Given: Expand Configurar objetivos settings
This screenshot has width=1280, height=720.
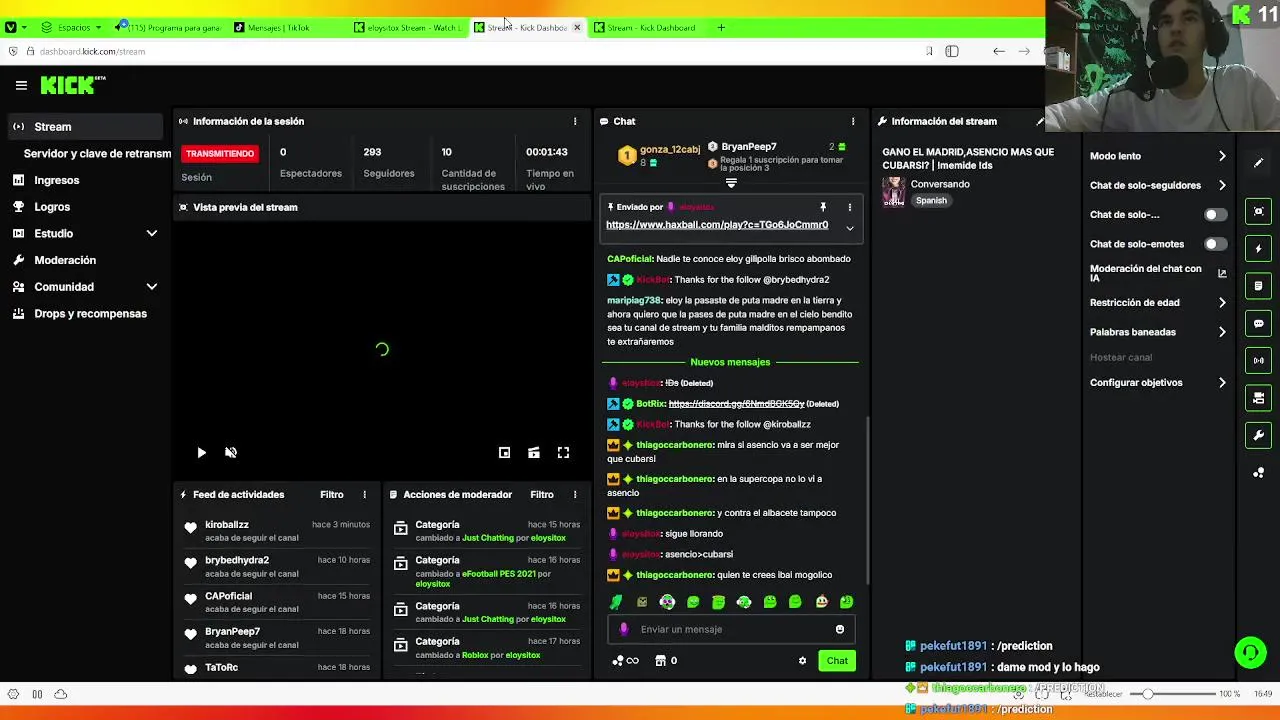Looking at the screenshot, I should (1158, 383).
